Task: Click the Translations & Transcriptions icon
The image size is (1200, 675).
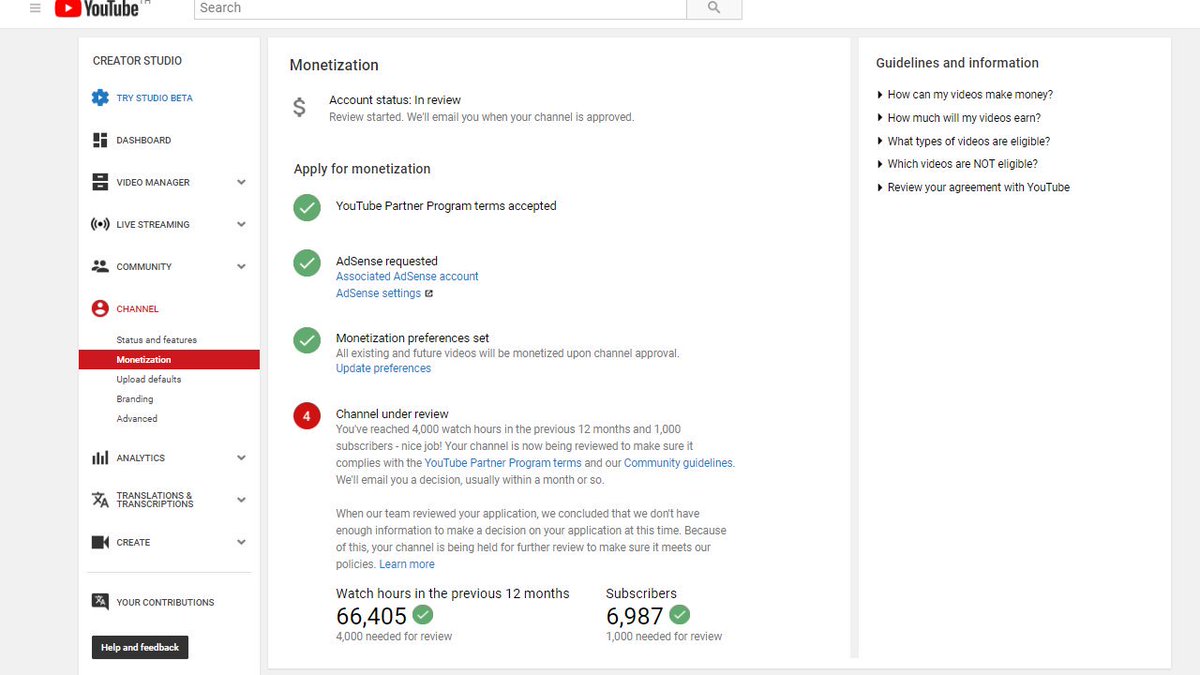Action: 100,500
